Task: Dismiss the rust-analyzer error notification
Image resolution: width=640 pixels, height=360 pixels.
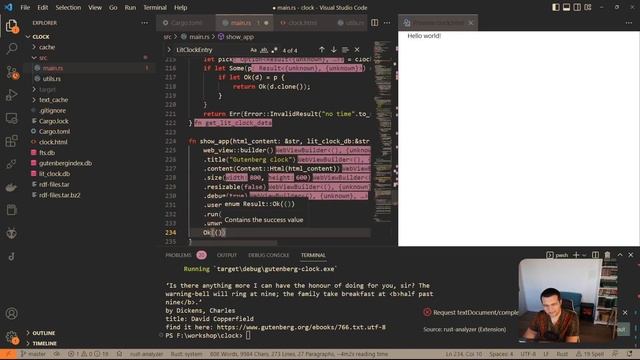Action: [x=625, y=312]
